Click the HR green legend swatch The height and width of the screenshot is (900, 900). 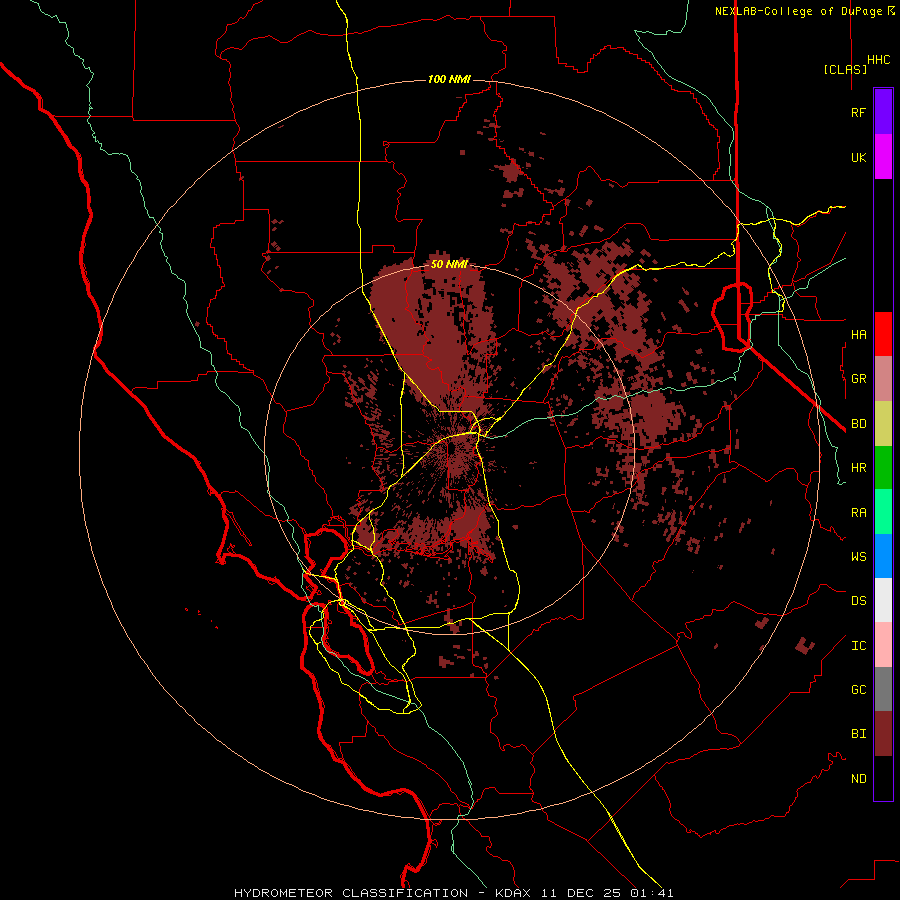[x=883, y=468]
